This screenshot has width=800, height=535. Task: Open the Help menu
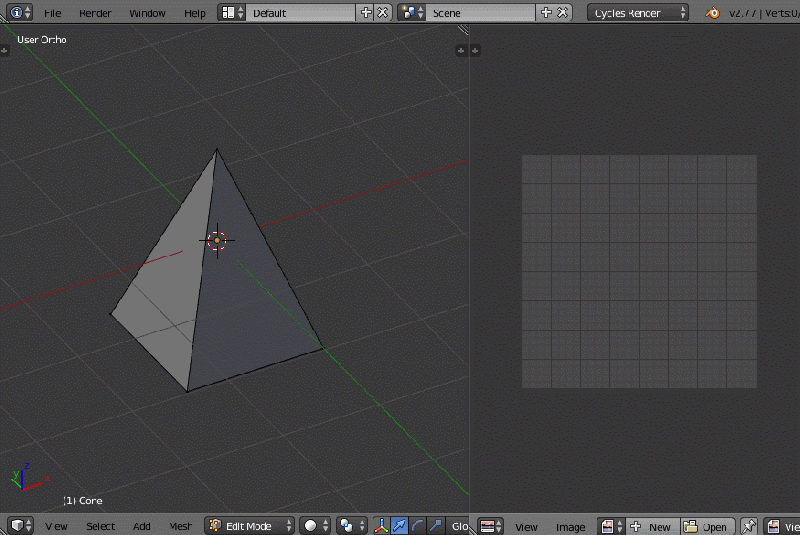click(194, 13)
